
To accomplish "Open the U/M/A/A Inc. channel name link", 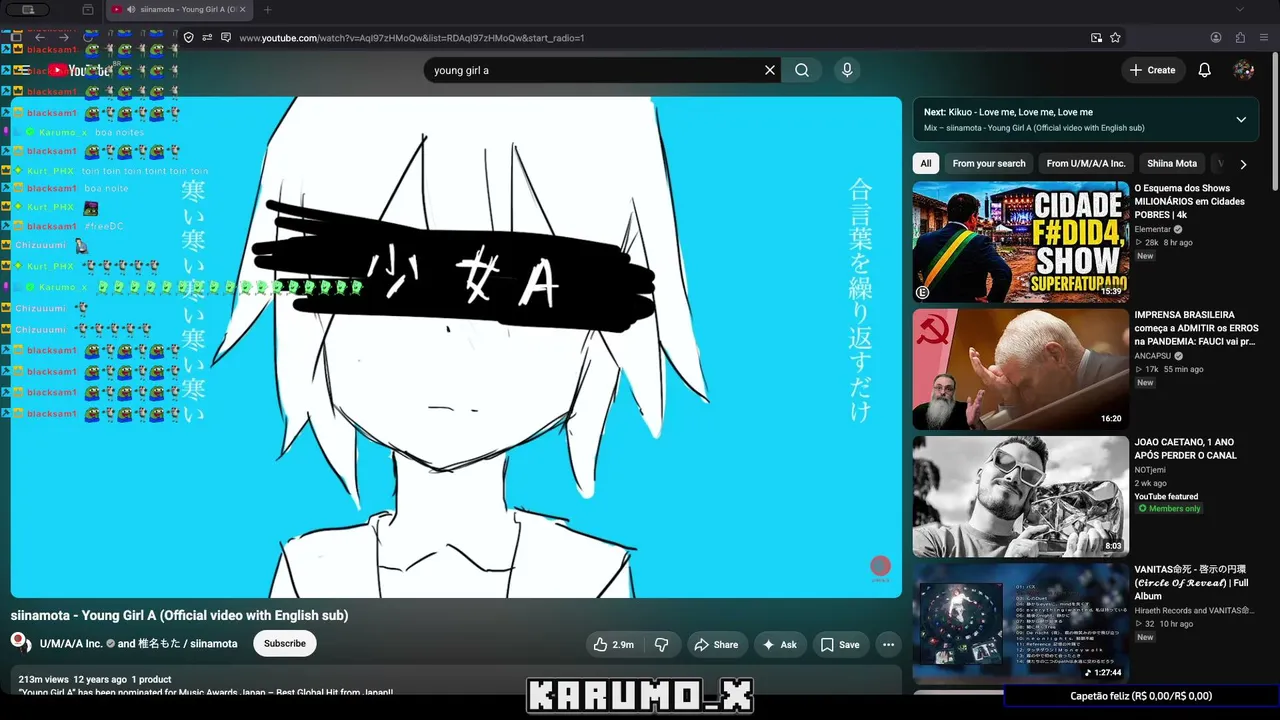I will coord(71,644).
